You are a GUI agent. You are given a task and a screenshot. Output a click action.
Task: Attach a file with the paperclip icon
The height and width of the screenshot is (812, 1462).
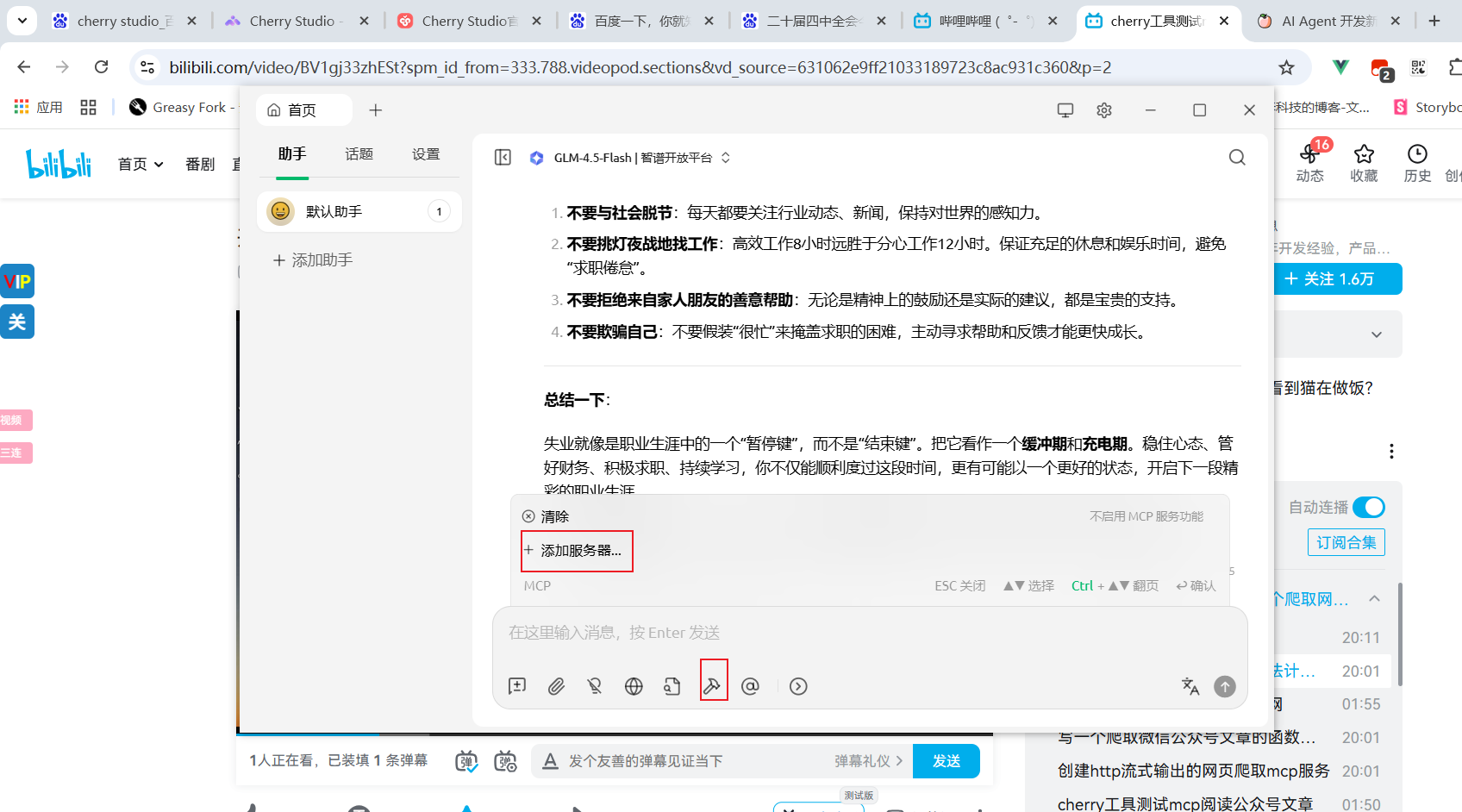[556, 685]
